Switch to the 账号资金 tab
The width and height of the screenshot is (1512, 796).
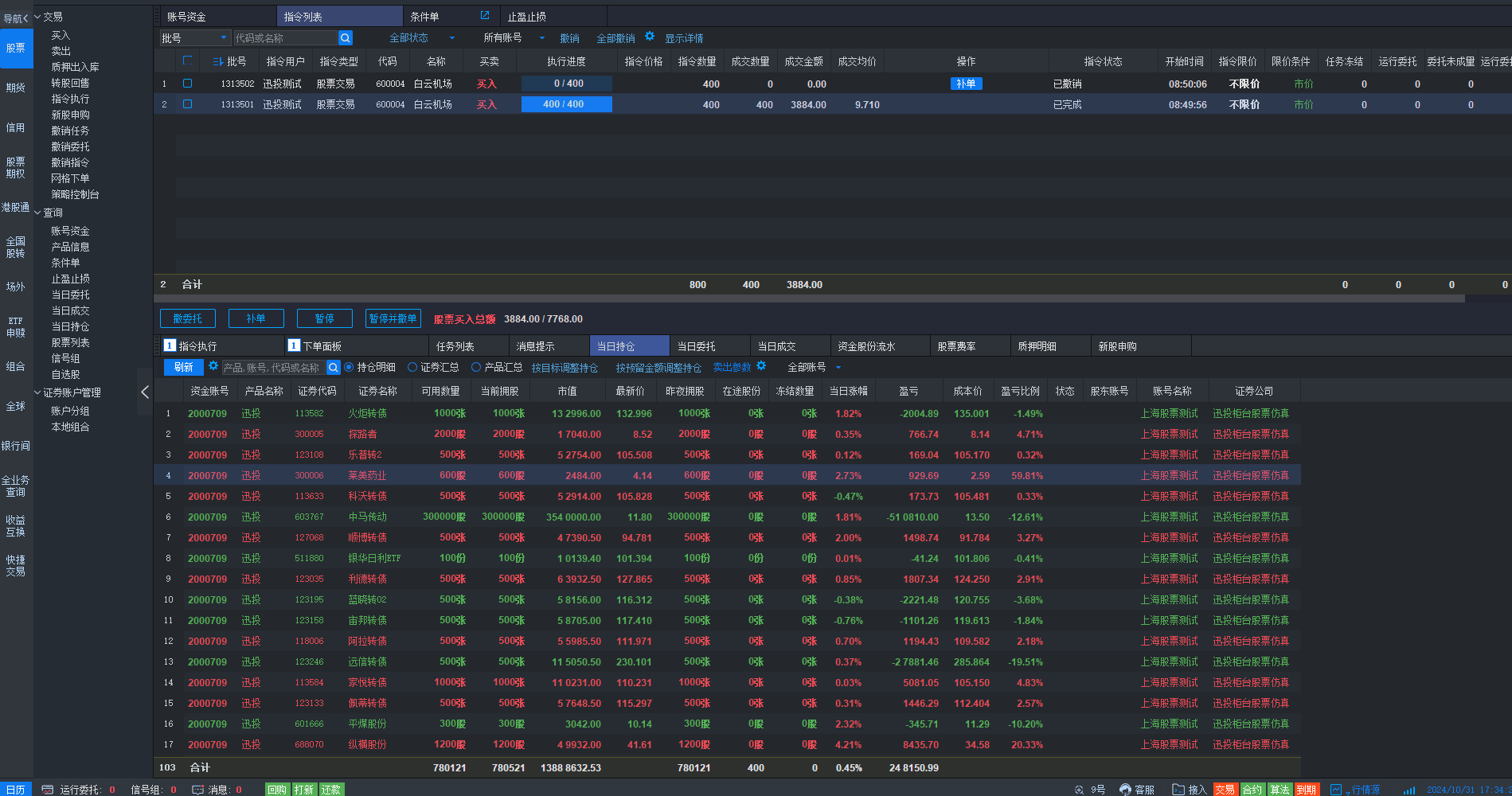point(186,17)
